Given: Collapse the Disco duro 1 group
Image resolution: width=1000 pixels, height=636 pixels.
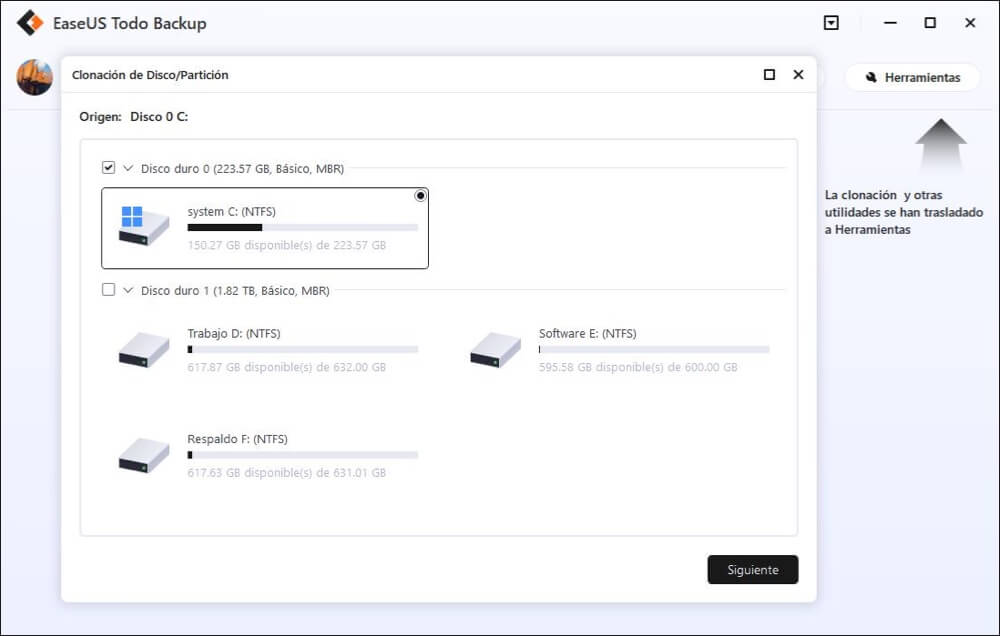Looking at the screenshot, I should 128,290.
